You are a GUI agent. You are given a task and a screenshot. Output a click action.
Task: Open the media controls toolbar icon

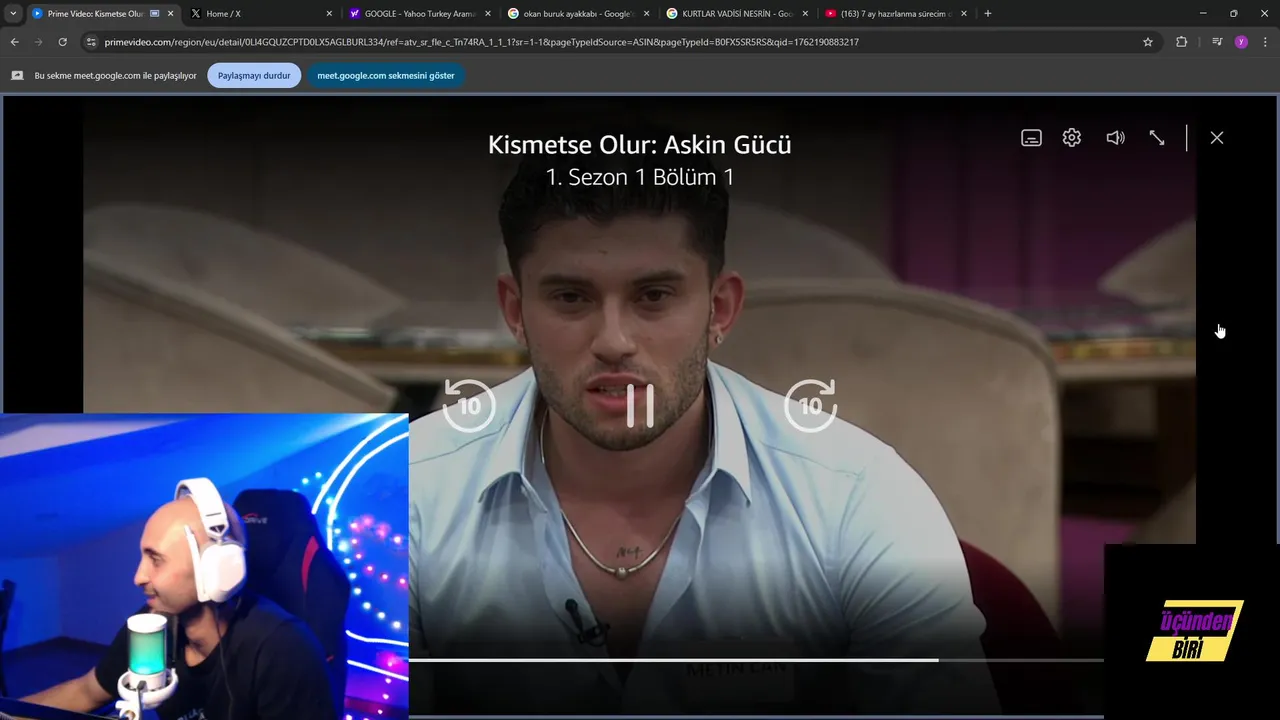(x=1217, y=42)
